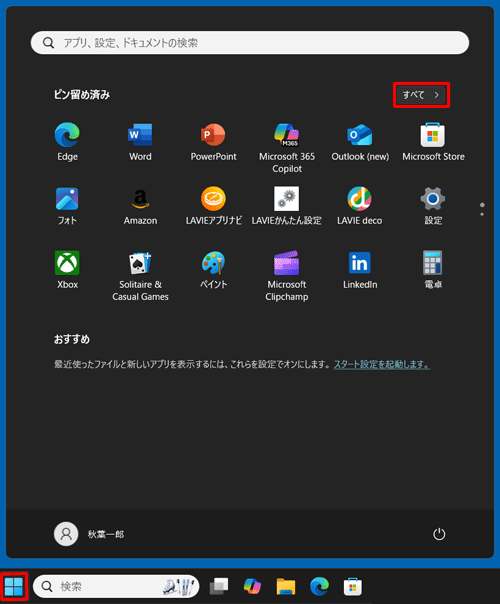Open 設定 gear app
Viewport: 500px width, 604px height.
[x=433, y=206]
